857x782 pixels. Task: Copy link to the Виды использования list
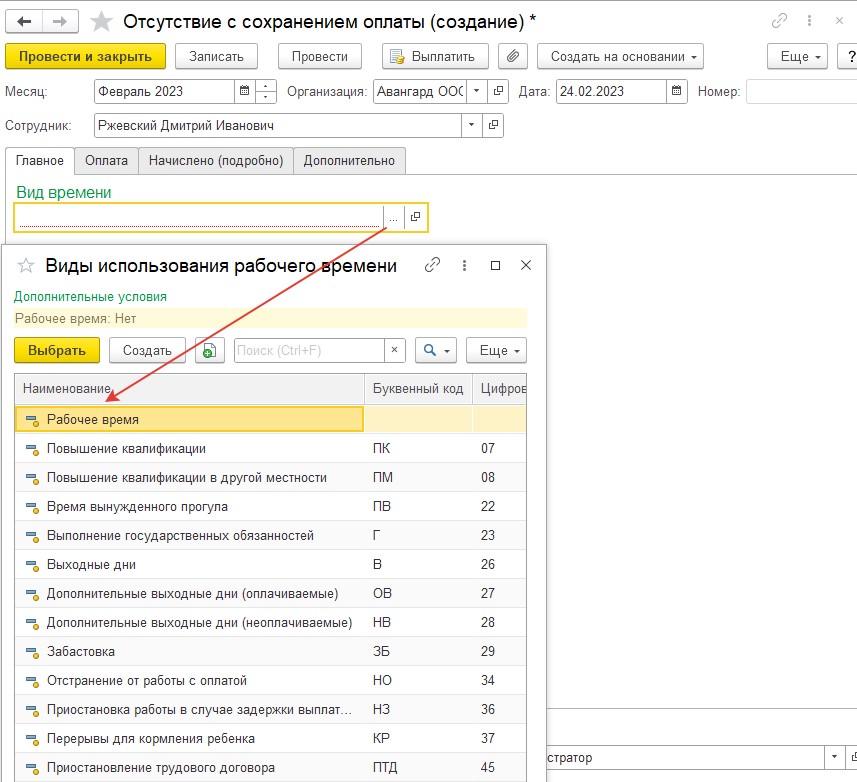[432, 265]
